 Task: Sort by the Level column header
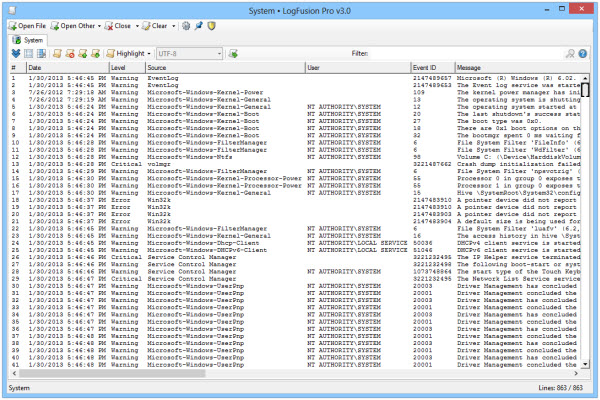tap(119, 67)
